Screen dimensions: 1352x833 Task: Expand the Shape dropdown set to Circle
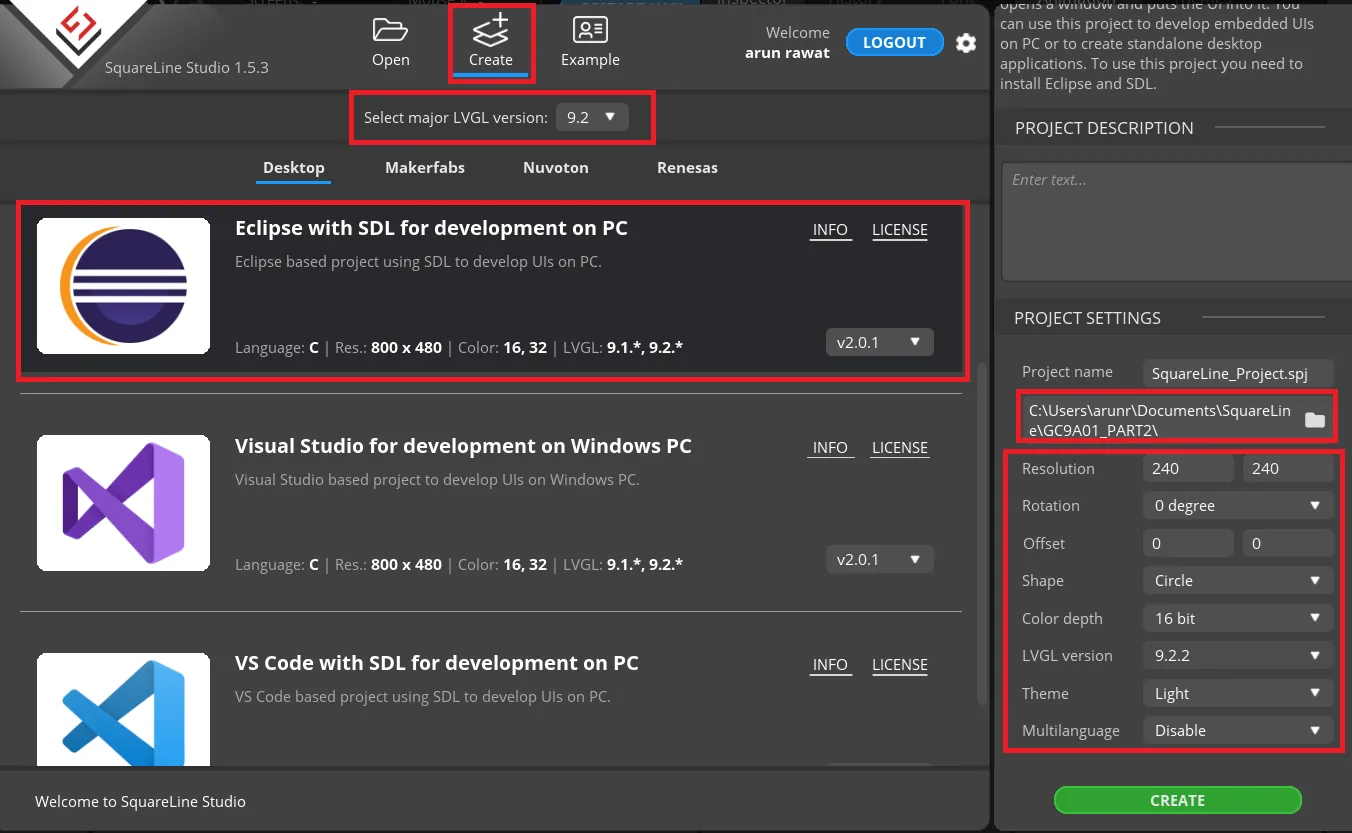(1237, 581)
